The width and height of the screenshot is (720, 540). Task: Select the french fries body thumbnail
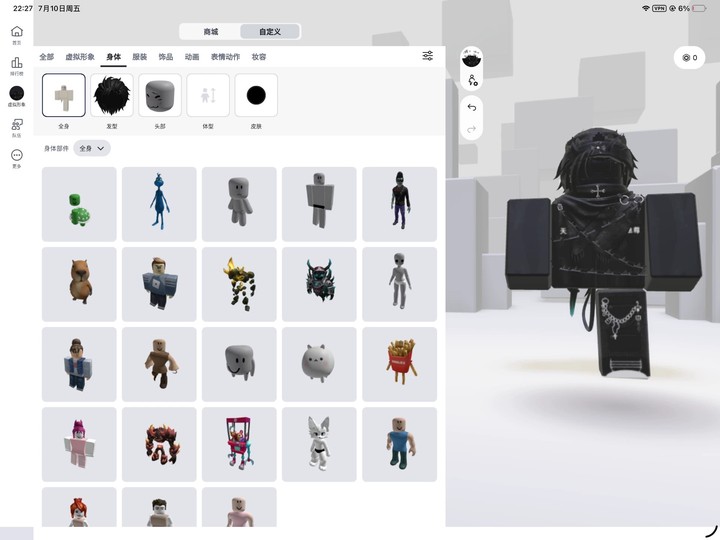point(399,364)
